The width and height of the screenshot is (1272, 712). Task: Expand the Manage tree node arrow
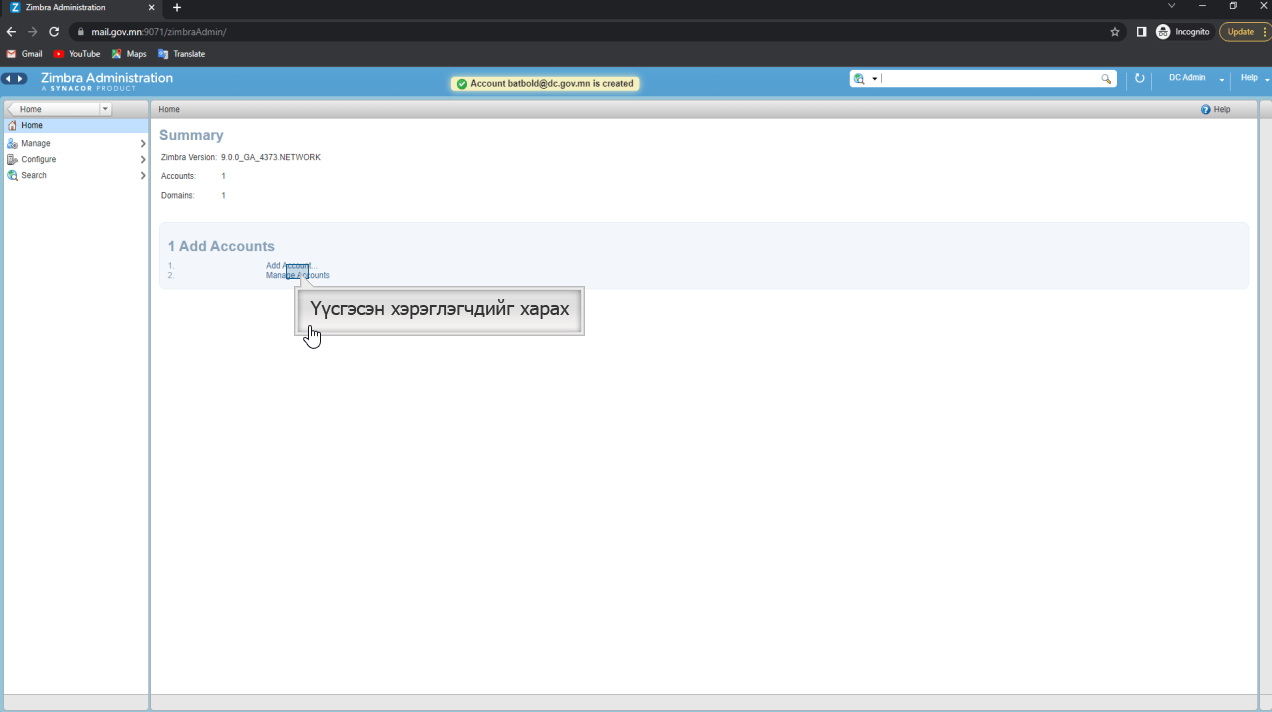(x=143, y=144)
